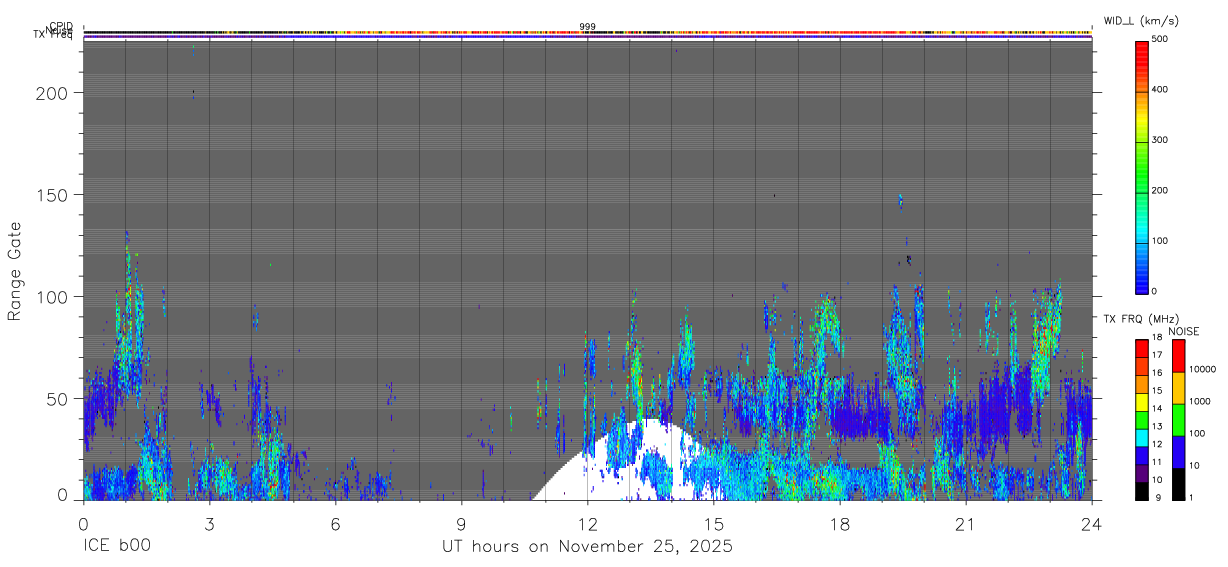Click the 'ICE b00' radar beam label

click(x=115, y=547)
